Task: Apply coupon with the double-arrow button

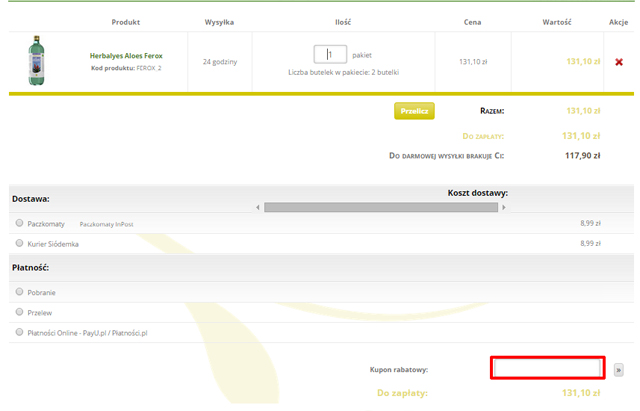Action: (x=618, y=369)
